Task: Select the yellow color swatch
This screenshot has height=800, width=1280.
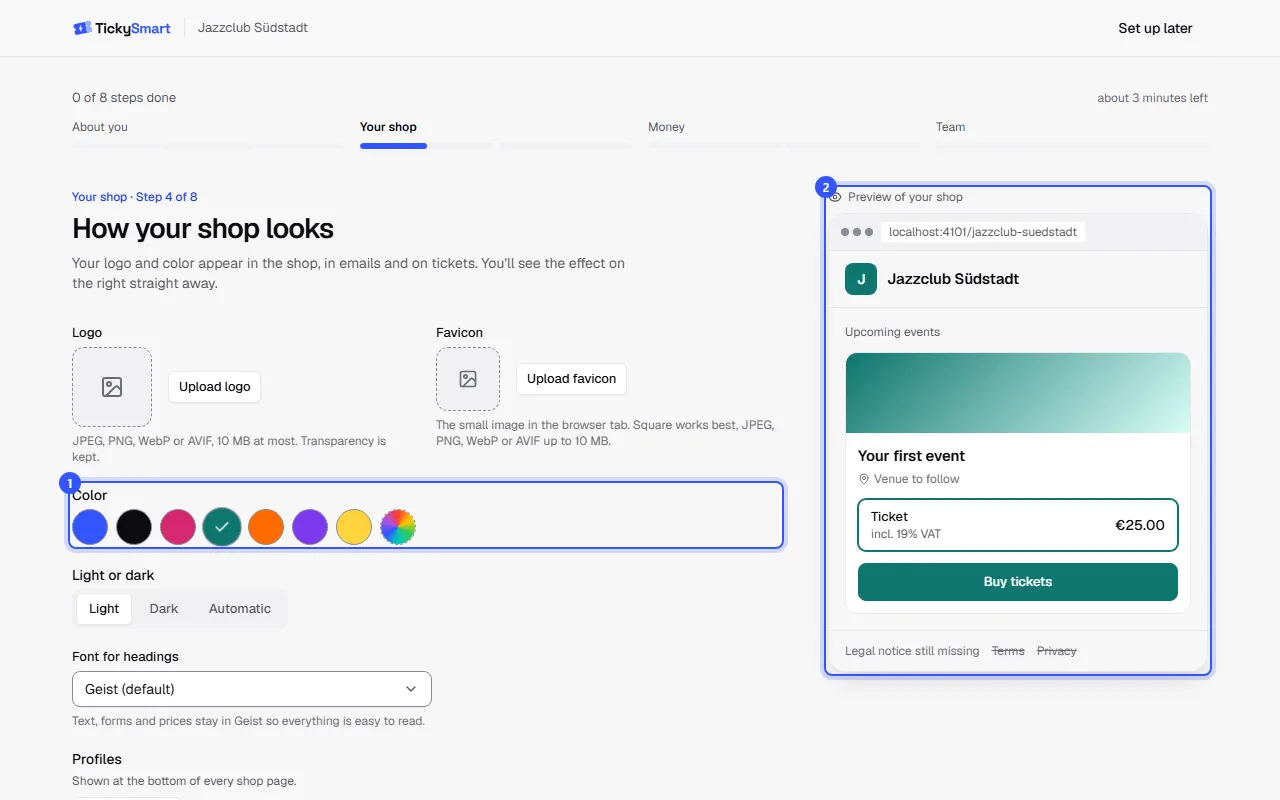Action: tap(354, 526)
